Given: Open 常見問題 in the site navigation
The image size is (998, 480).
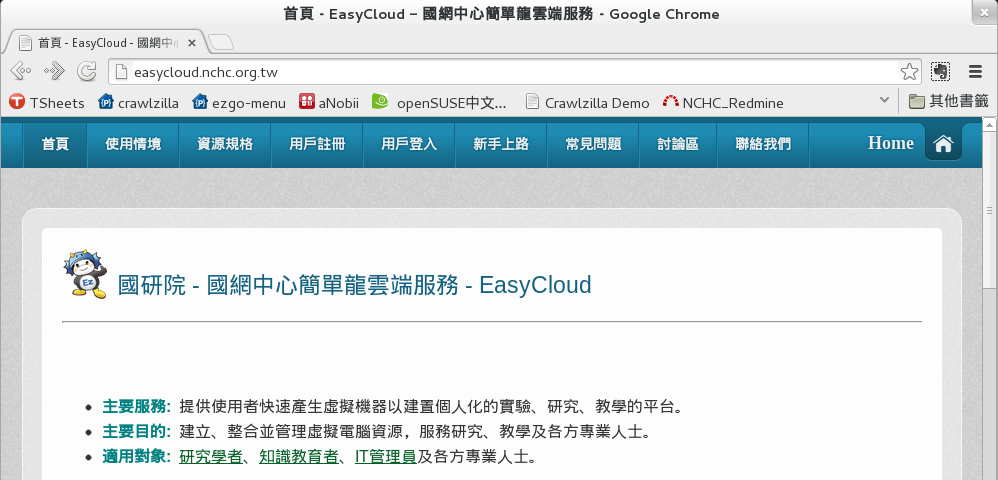Looking at the screenshot, I should 593,144.
